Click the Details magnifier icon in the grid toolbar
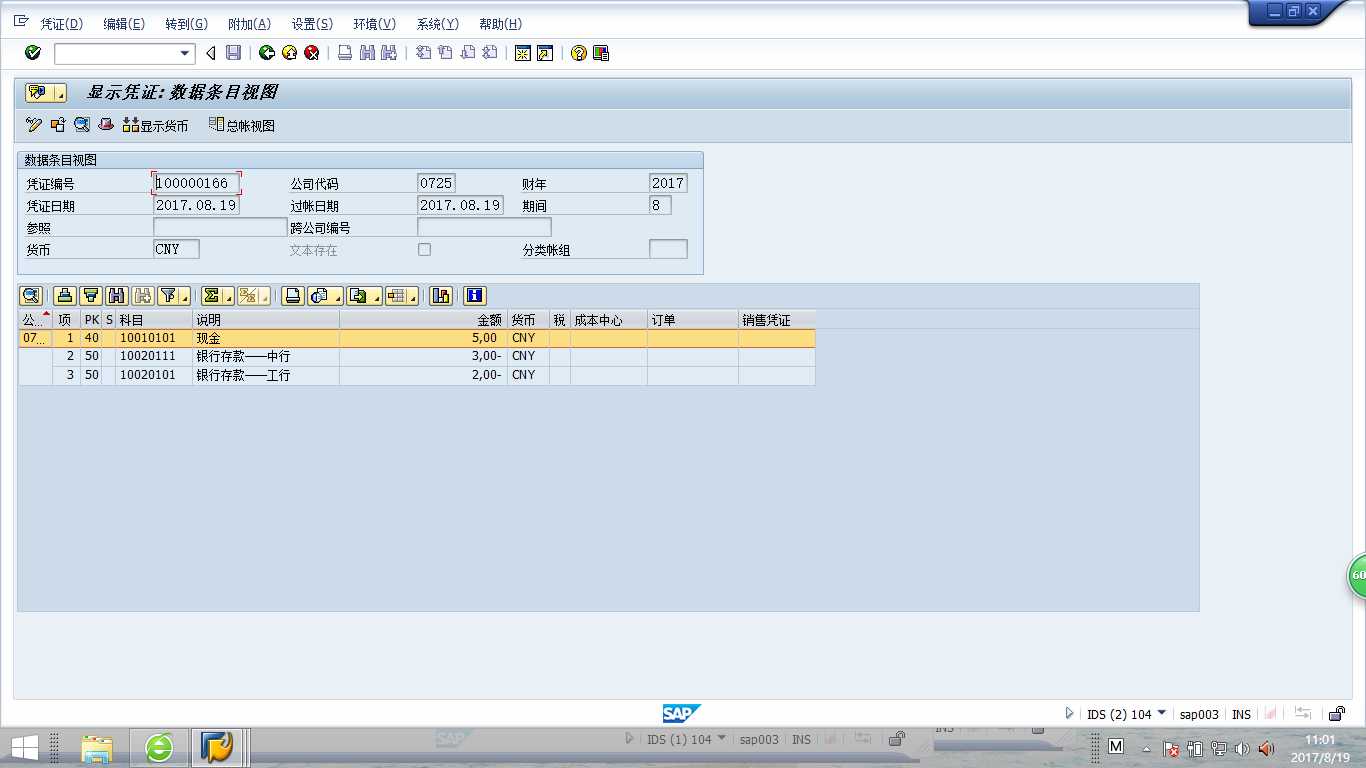 click(x=31, y=295)
